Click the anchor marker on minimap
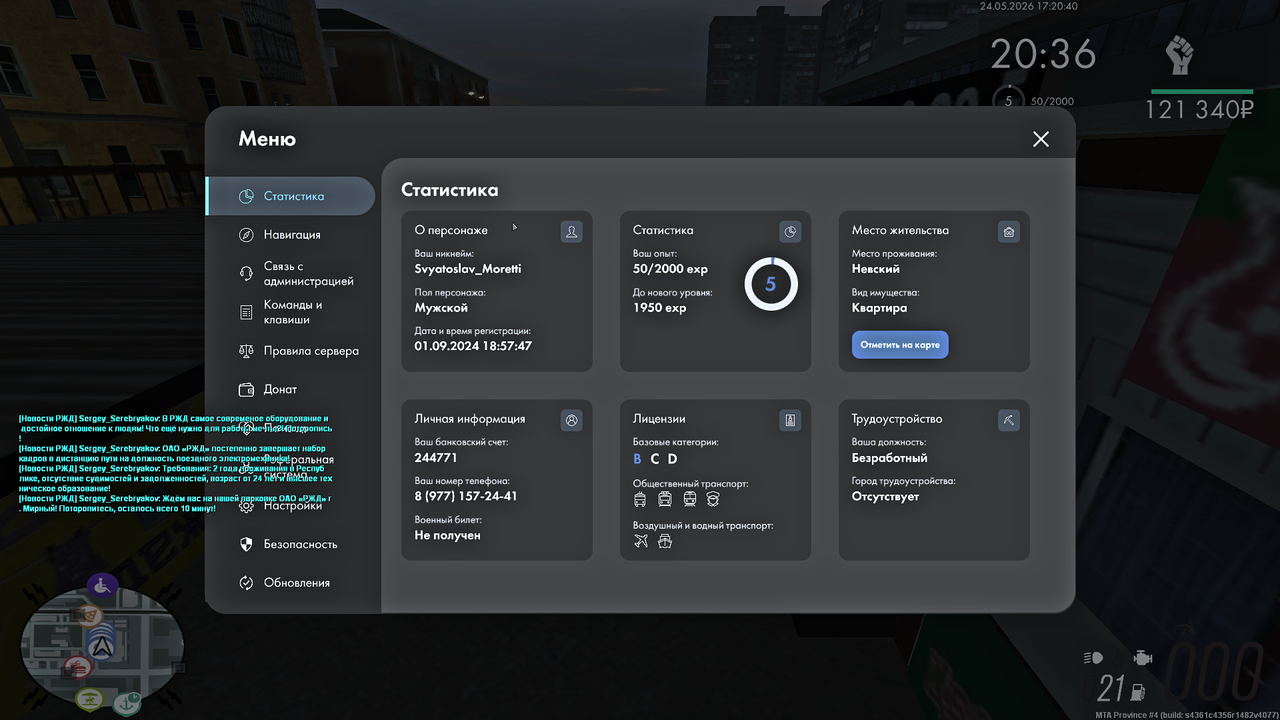The width and height of the screenshot is (1280, 720). (127, 704)
